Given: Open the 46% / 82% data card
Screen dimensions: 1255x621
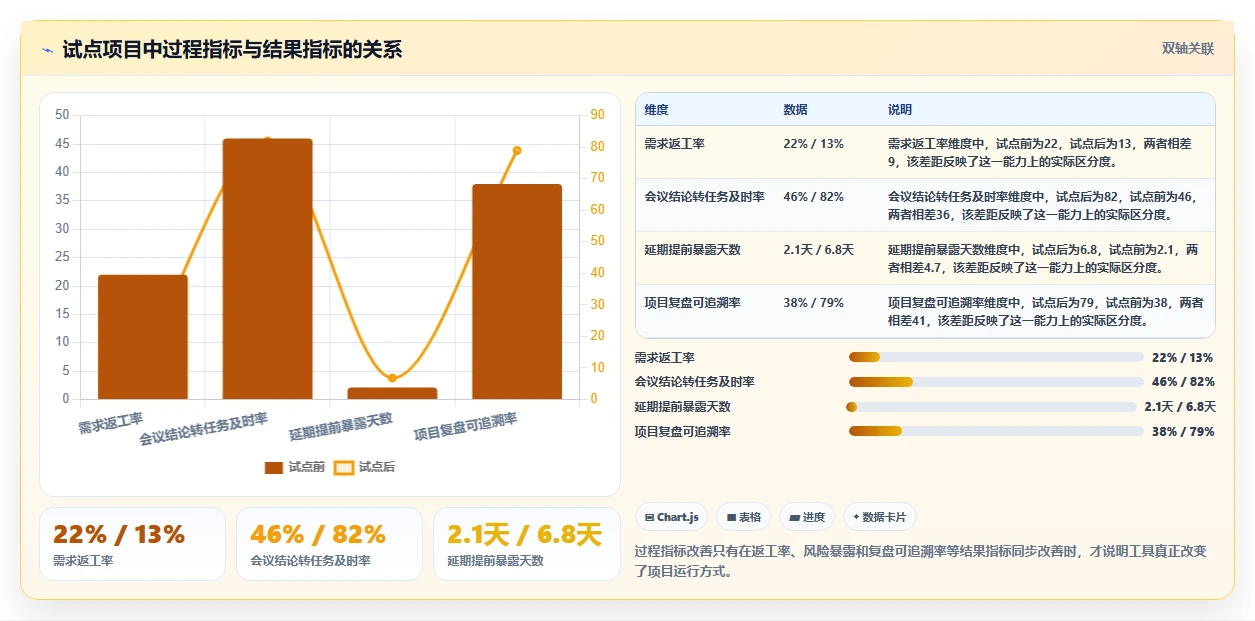Looking at the screenshot, I should 329,544.
